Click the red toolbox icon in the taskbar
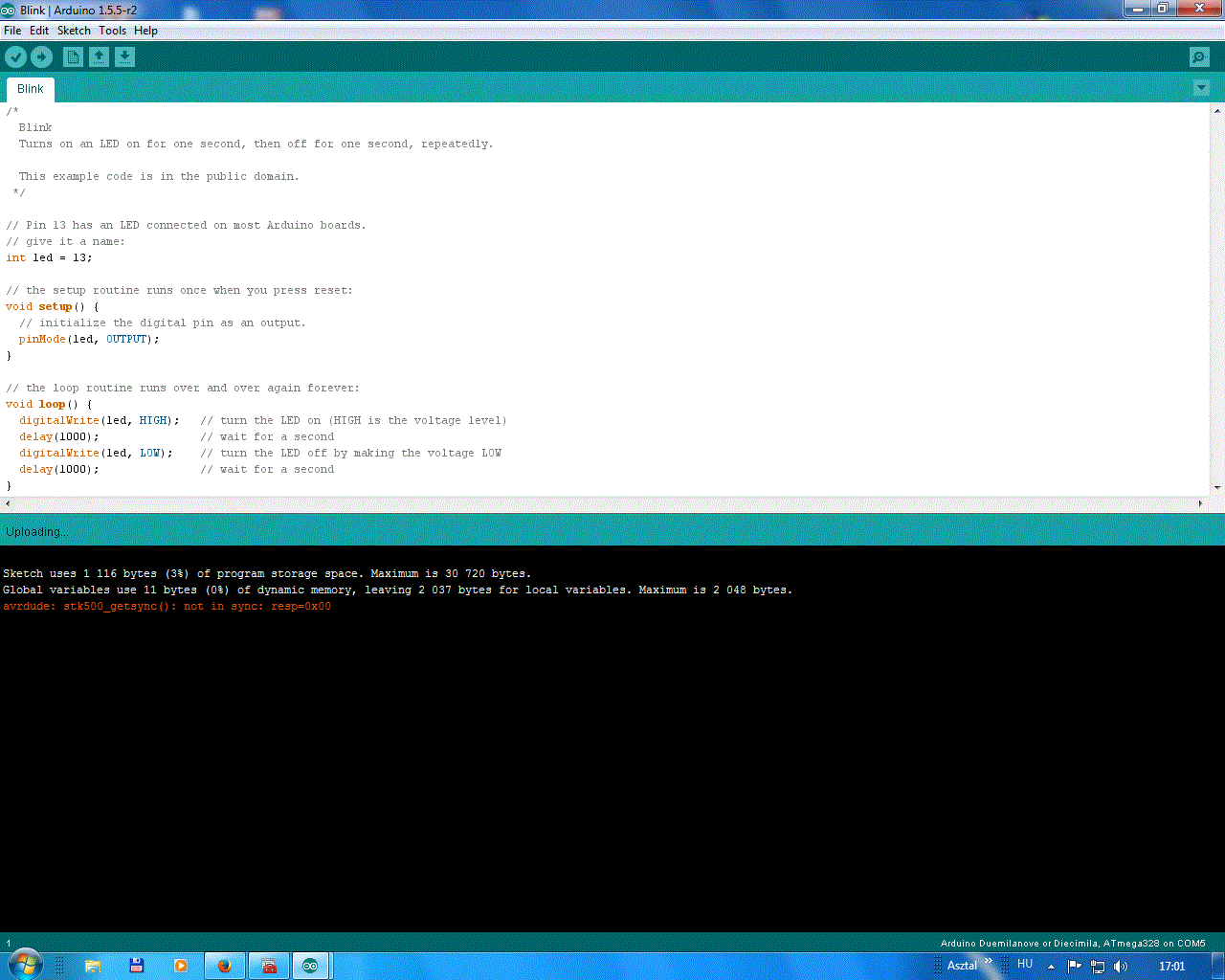1225x980 pixels. [x=269, y=966]
